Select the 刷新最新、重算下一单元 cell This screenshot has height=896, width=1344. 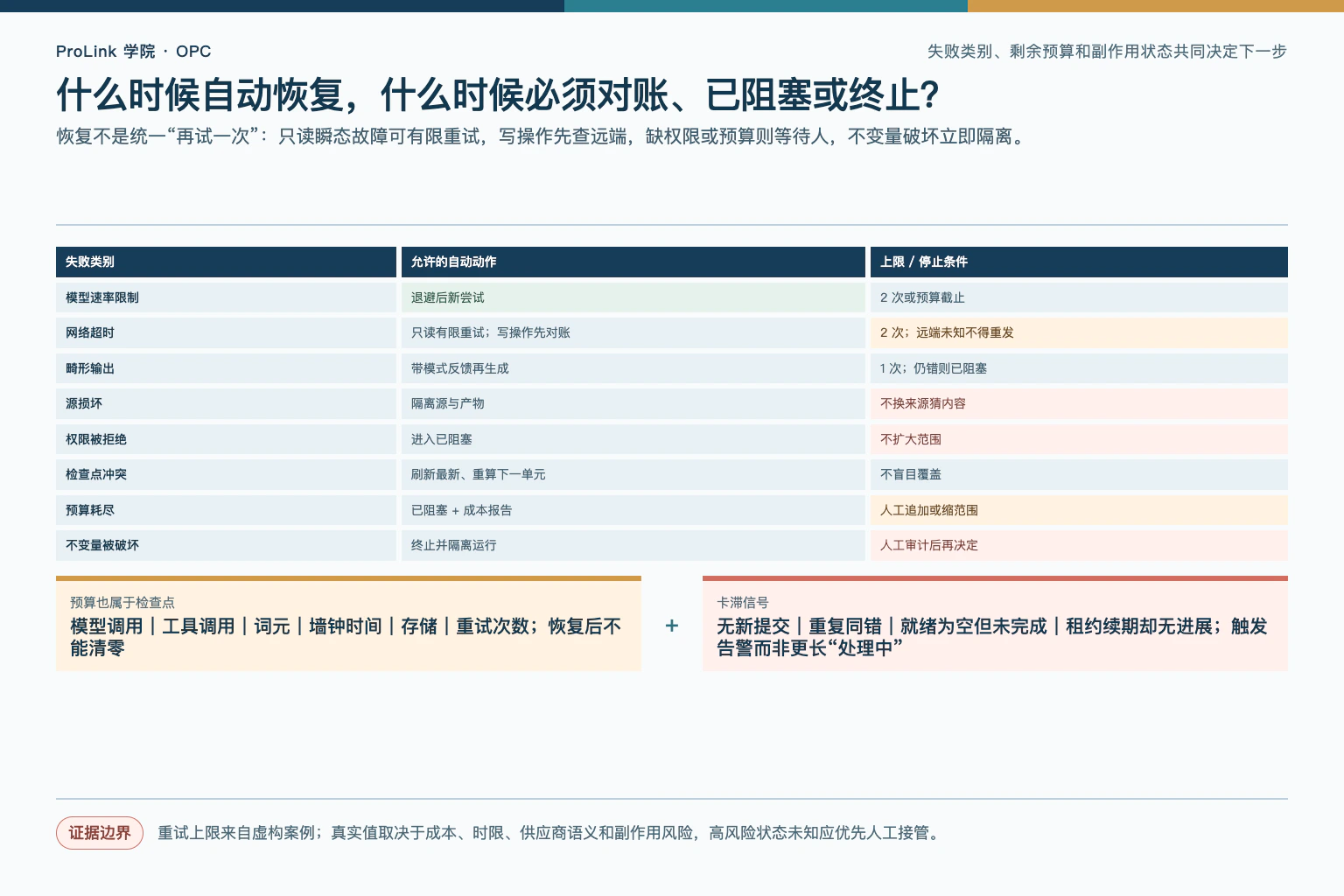633,474
